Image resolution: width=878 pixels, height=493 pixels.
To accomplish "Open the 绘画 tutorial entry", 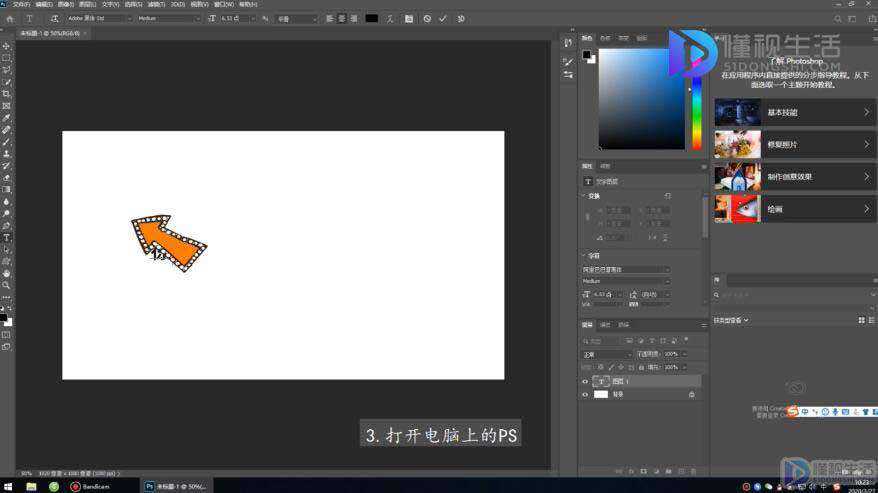I will click(x=794, y=209).
